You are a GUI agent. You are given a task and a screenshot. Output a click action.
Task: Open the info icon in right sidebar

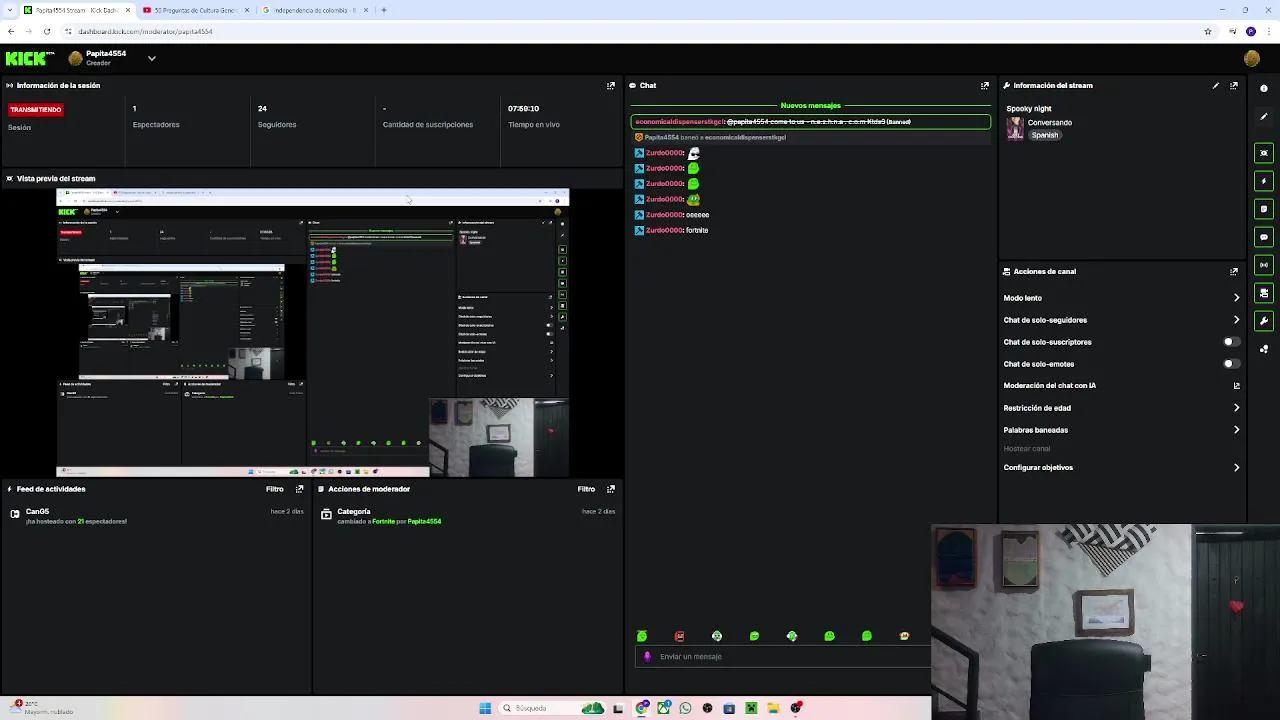coord(1264,88)
